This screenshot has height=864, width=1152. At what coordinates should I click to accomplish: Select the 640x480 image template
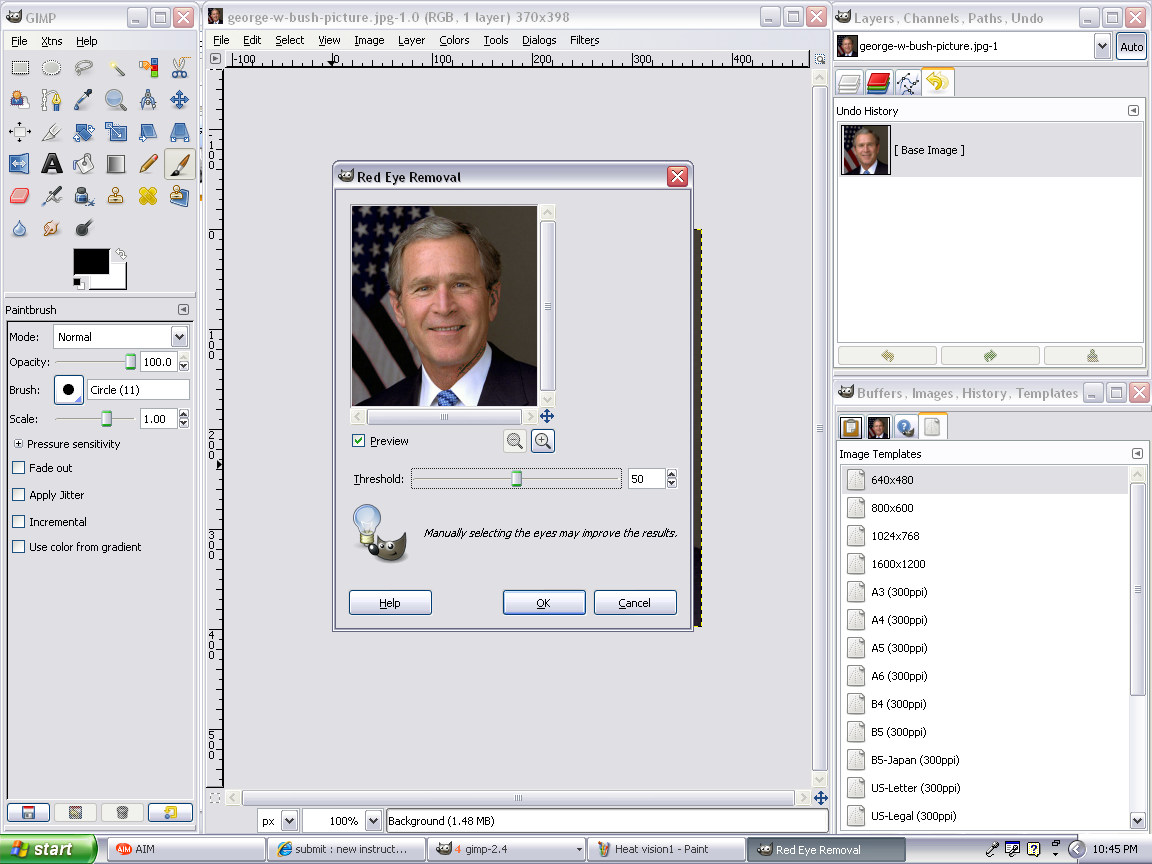[x=984, y=480]
